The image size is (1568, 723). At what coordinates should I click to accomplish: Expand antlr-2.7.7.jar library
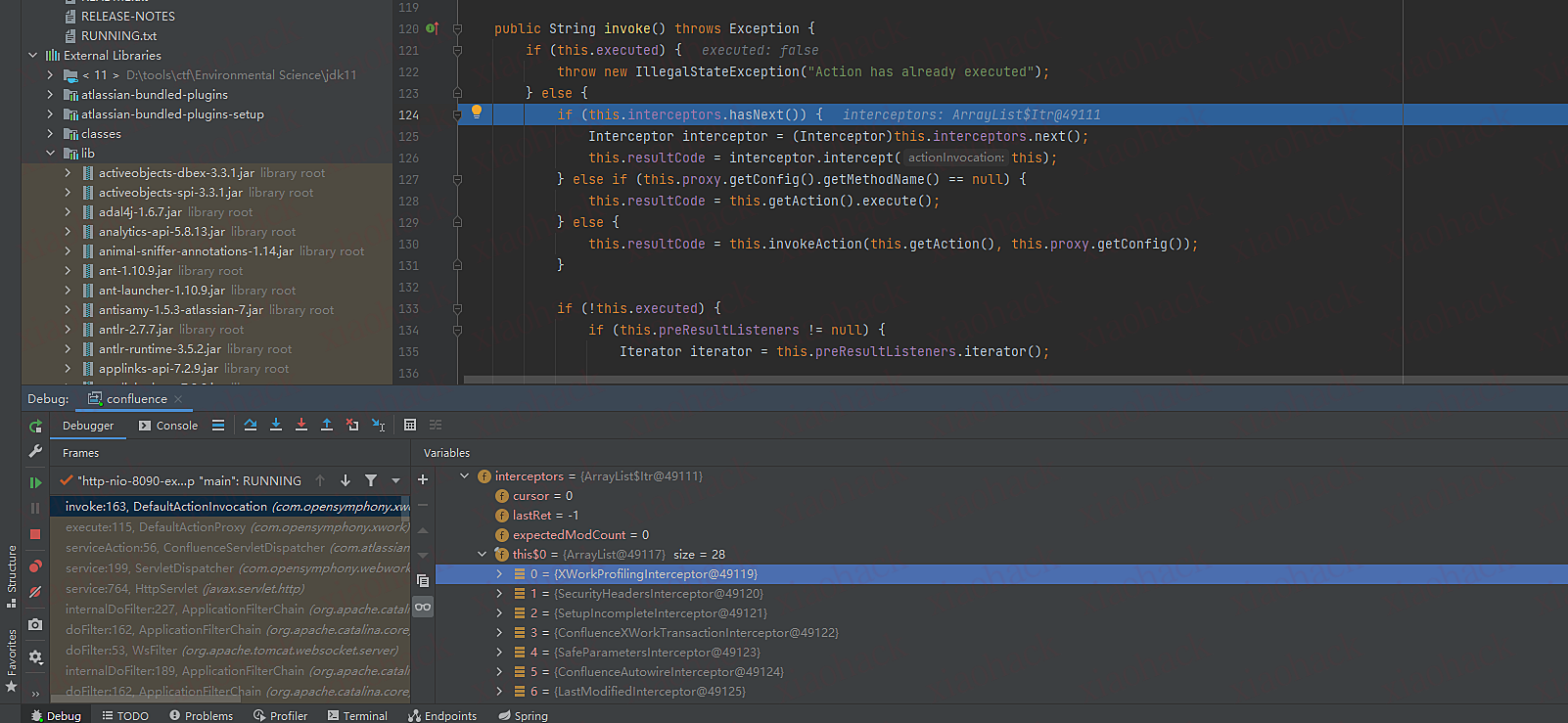pos(68,330)
